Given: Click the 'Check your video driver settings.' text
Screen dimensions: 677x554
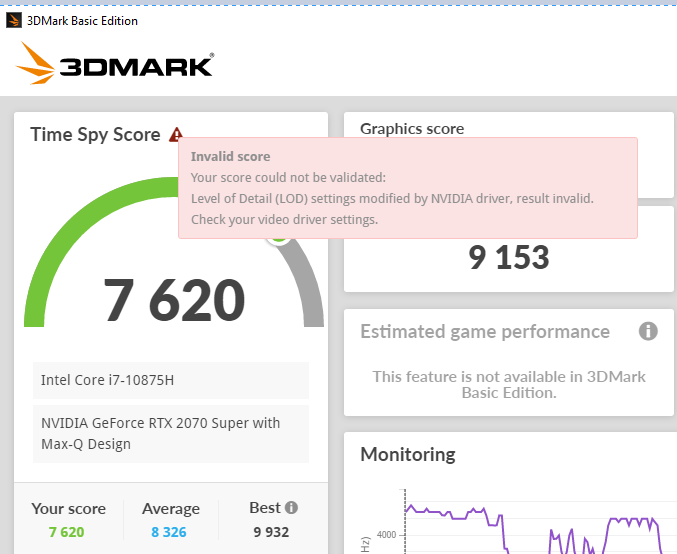Looking at the screenshot, I should (285, 220).
